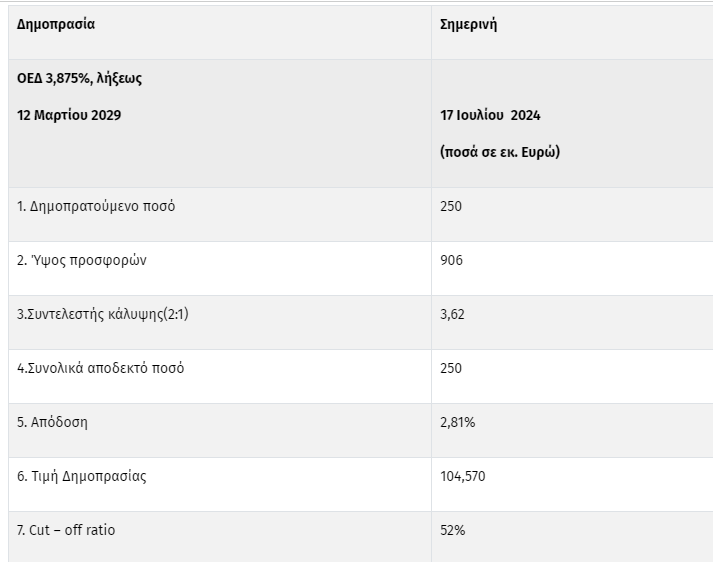Viewport: 713px width, 562px height.
Task: Select the '2. Ύψος προσφορών' row label
Action: [81, 260]
